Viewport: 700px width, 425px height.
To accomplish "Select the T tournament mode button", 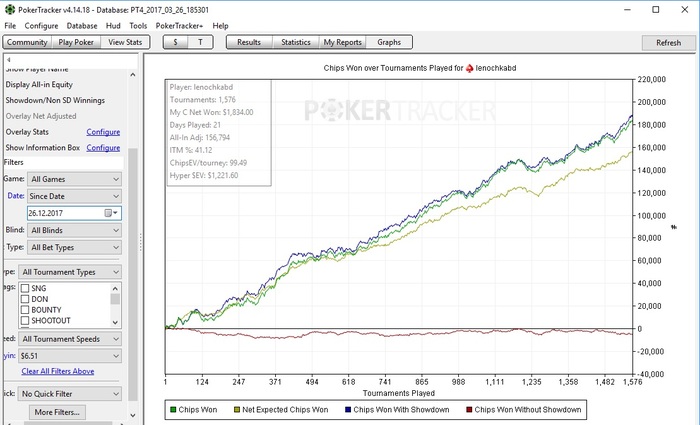I will click(200, 42).
